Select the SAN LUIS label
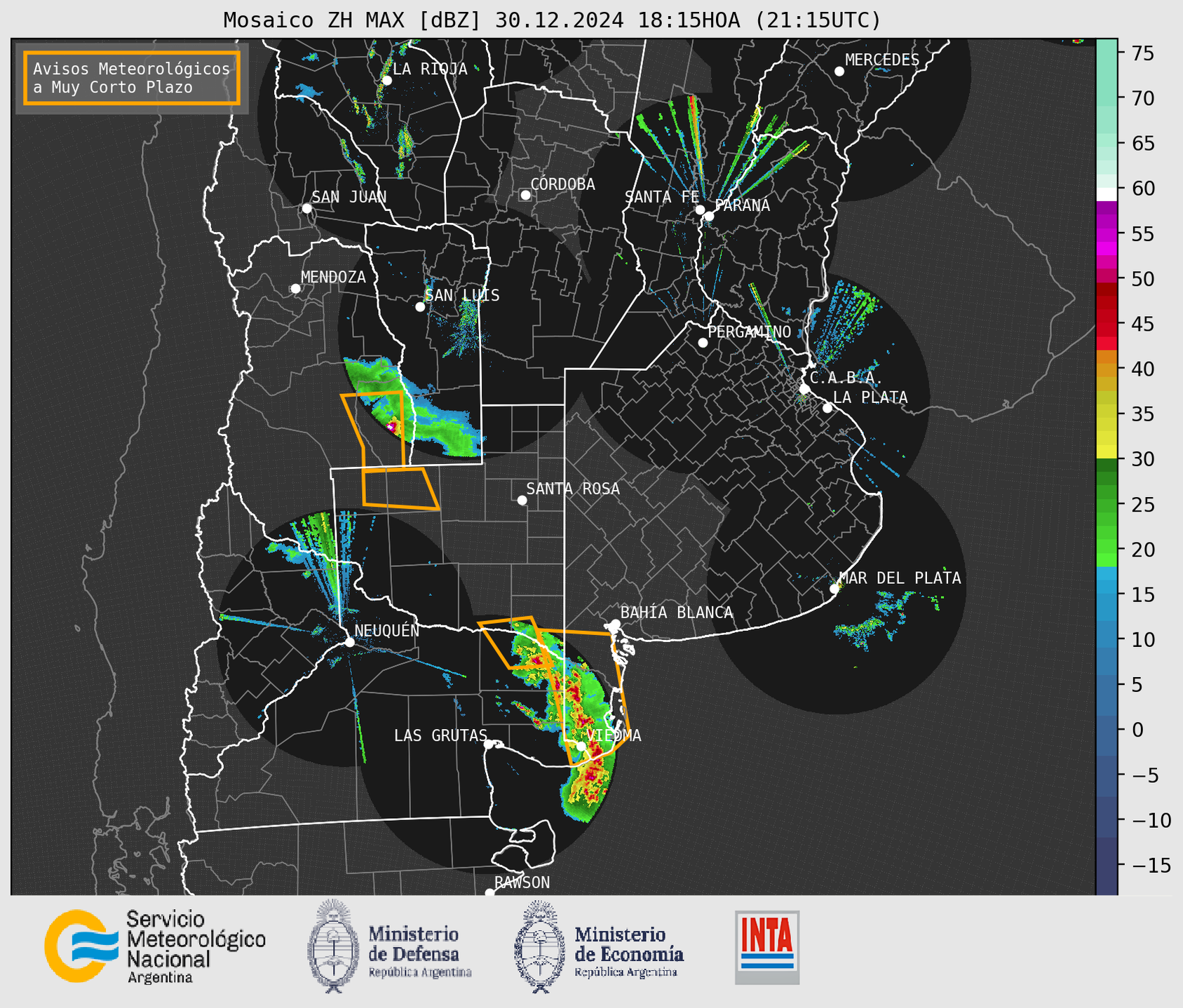1183x1008 pixels. click(x=462, y=296)
